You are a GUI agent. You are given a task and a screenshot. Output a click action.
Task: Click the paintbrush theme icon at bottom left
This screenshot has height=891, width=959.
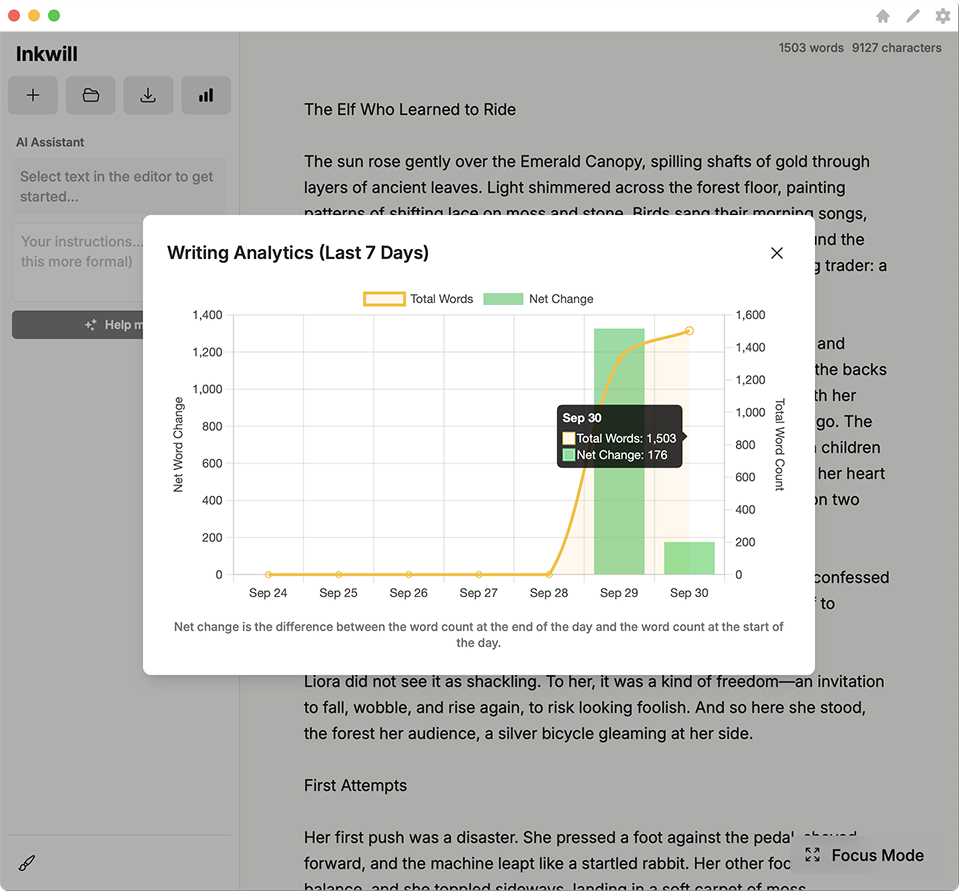[27, 863]
